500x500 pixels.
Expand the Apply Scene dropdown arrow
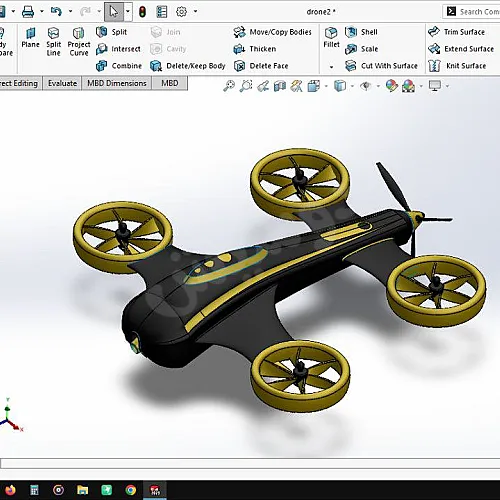(421, 86)
